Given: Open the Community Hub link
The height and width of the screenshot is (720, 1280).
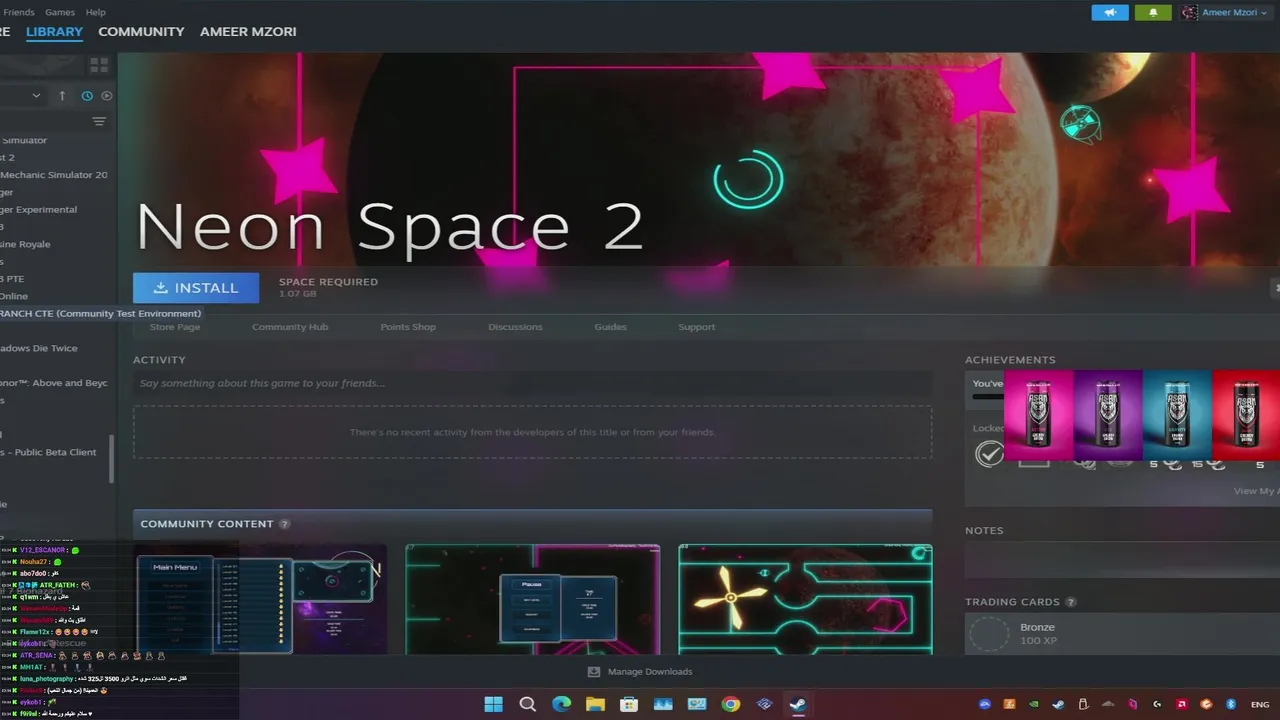Looking at the screenshot, I should pos(290,327).
